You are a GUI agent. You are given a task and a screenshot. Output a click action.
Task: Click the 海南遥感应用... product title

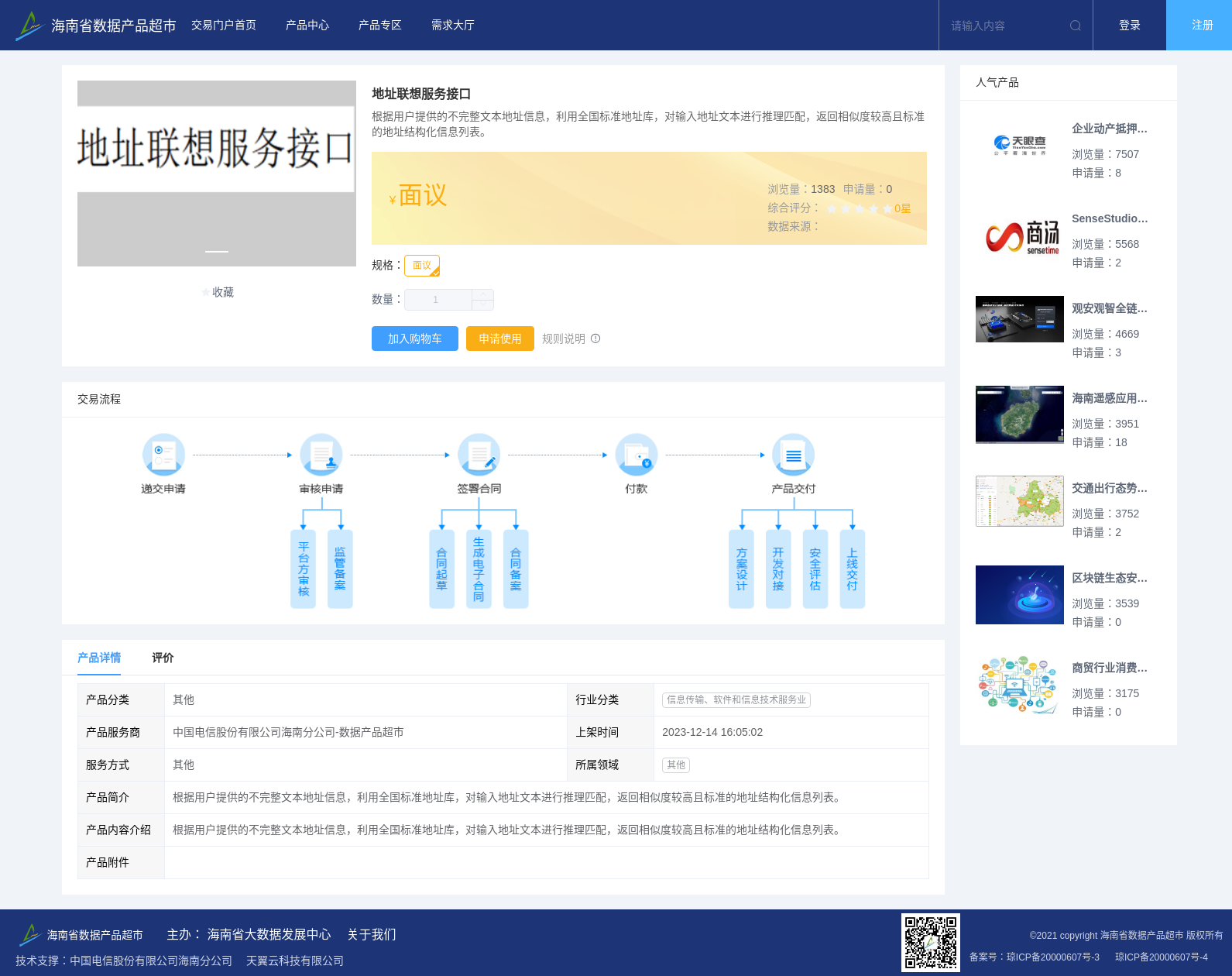pos(1110,398)
